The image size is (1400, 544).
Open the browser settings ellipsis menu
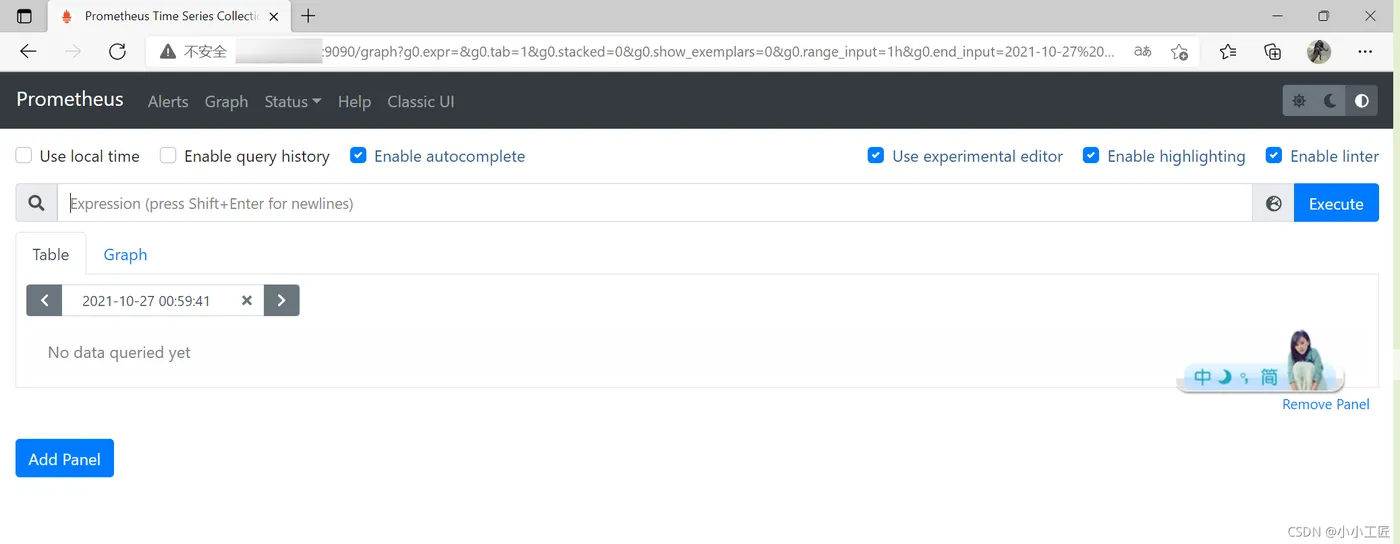pos(1365,52)
